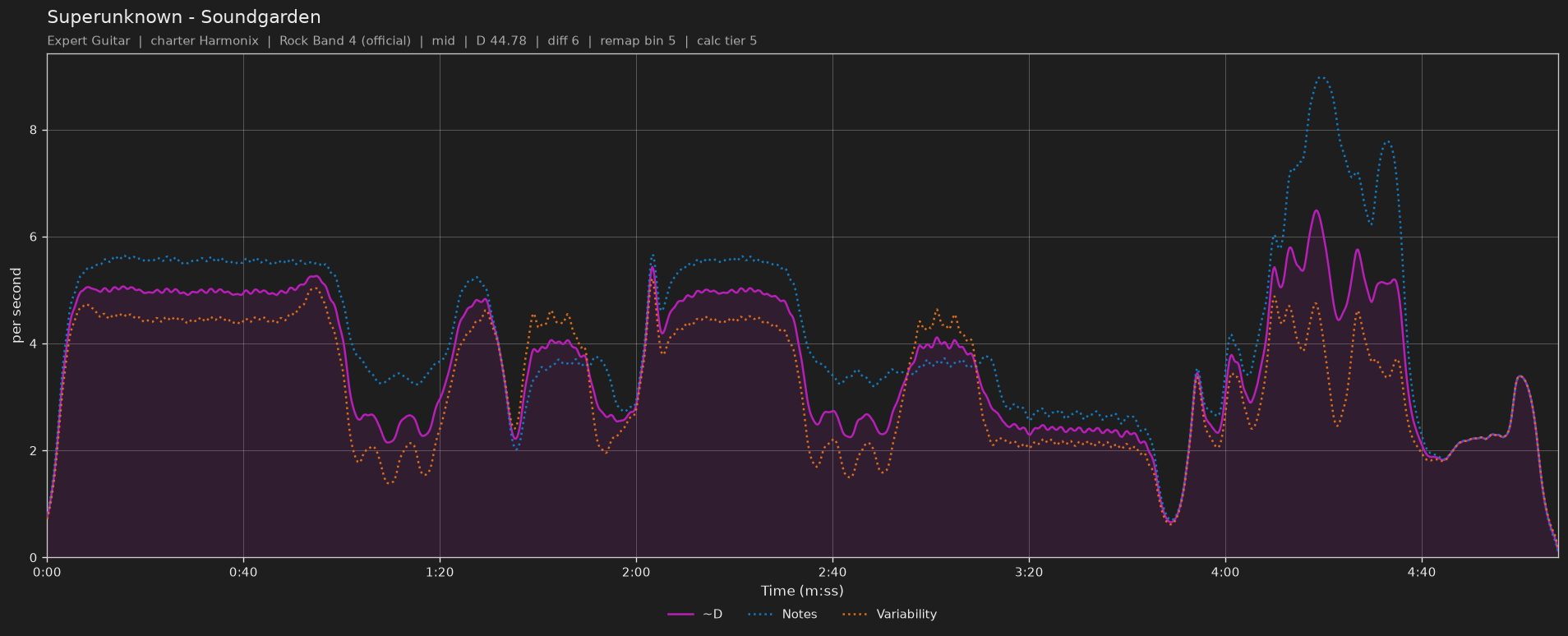Image resolution: width=1568 pixels, height=636 pixels.
Task: Click the 'Time (m:ss)' axis label
Action: click(x=802, y=591)
